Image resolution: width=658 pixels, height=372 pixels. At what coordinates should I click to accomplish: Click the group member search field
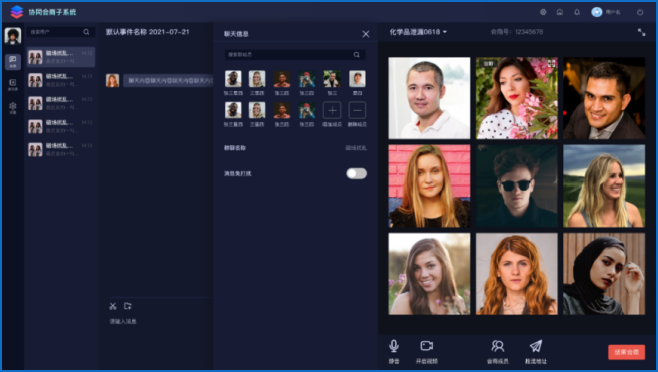(x=295, y=55)
